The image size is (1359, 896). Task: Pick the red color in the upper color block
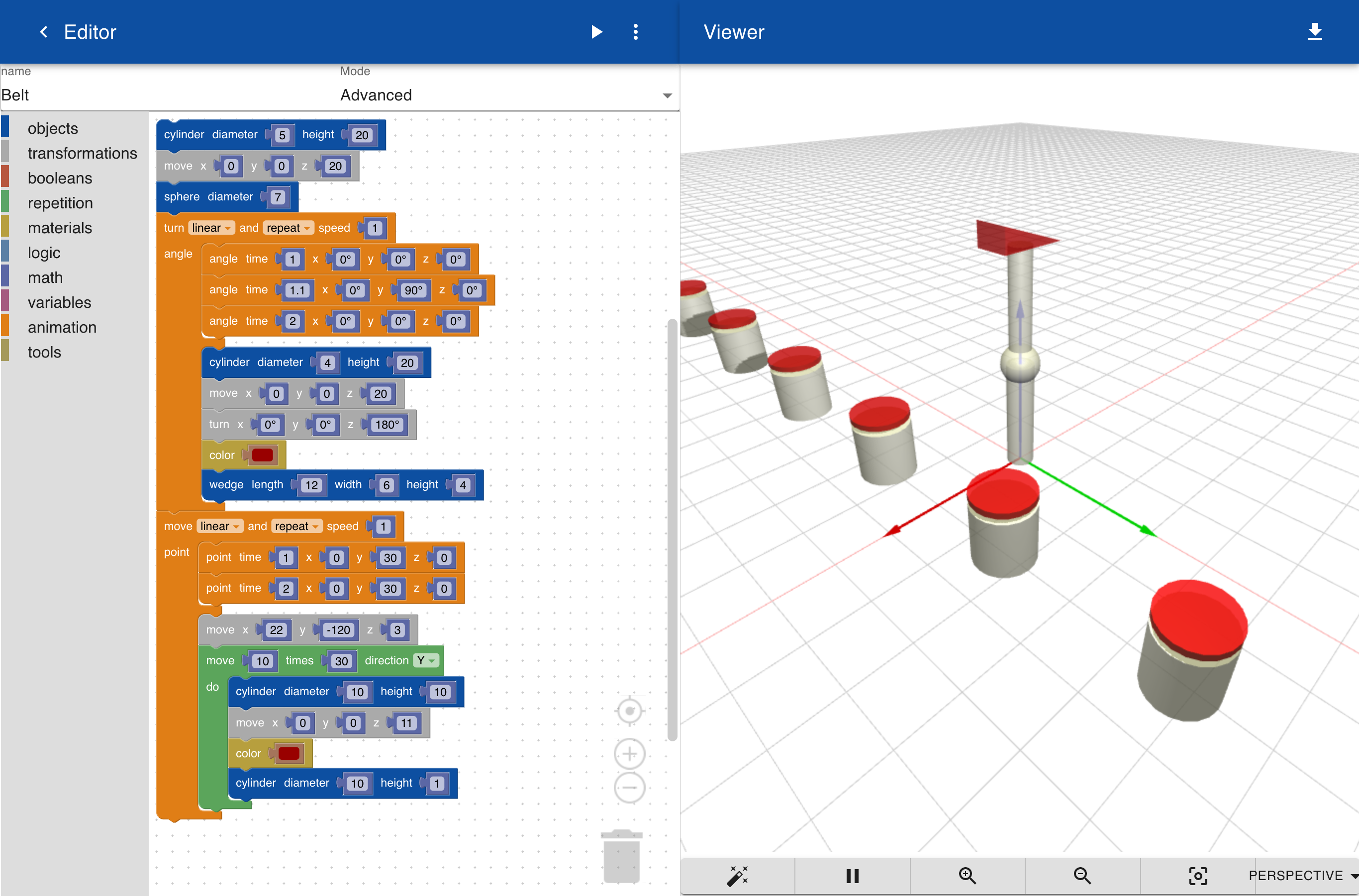[263, 455]
